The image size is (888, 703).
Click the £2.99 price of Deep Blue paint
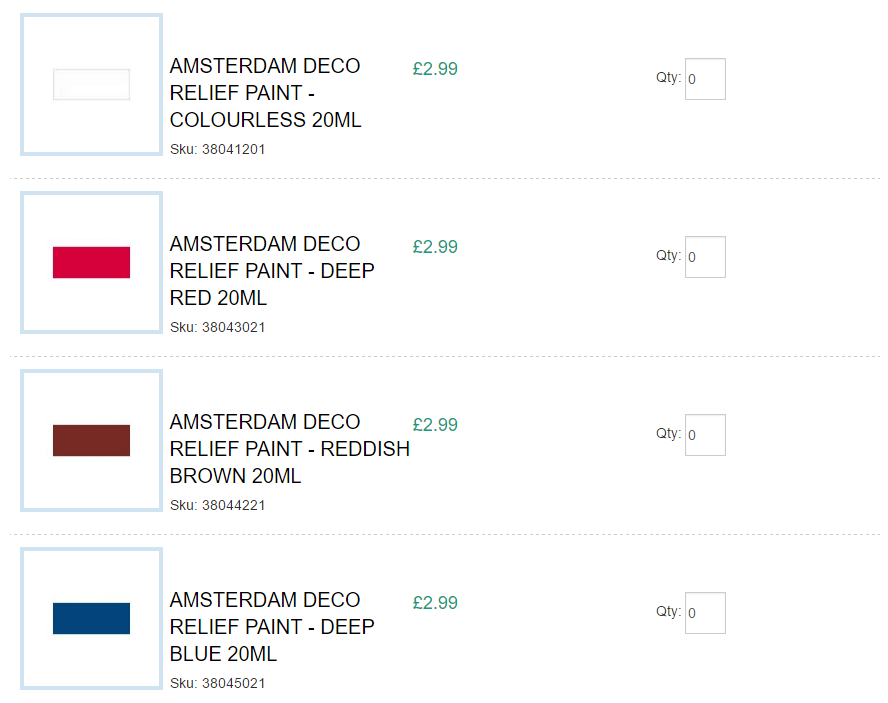coord(435,603)
